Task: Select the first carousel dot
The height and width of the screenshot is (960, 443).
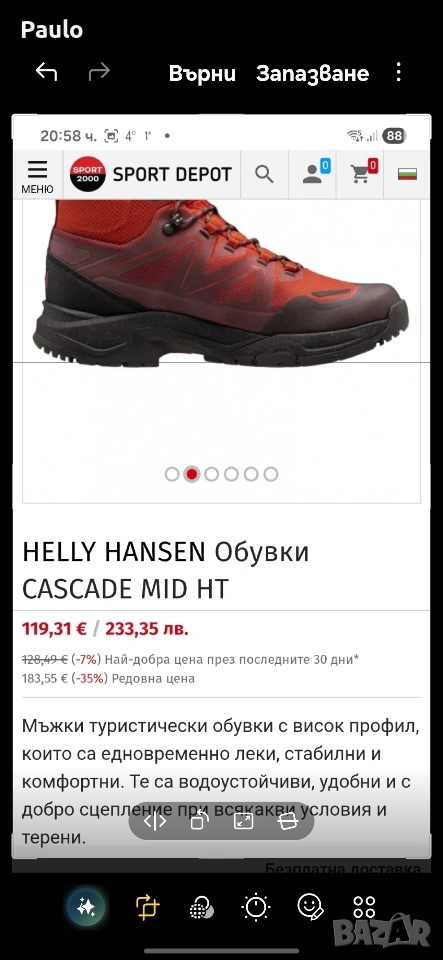Action: pyautogui.click(x=172, y=474)
